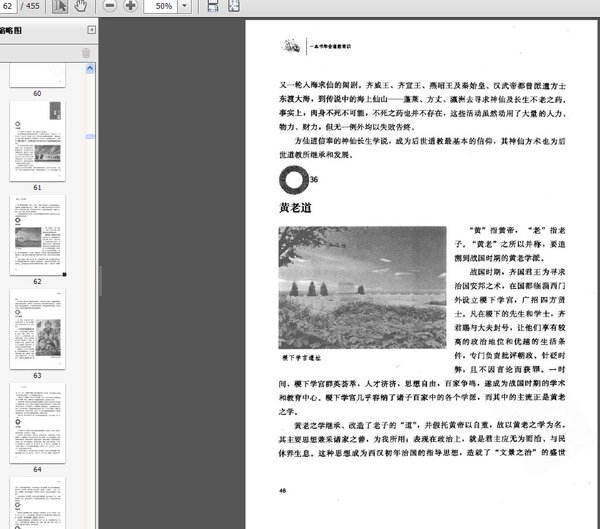
Task: Click the thumbnails scrollbar up arrow
Action: (90, 69)
